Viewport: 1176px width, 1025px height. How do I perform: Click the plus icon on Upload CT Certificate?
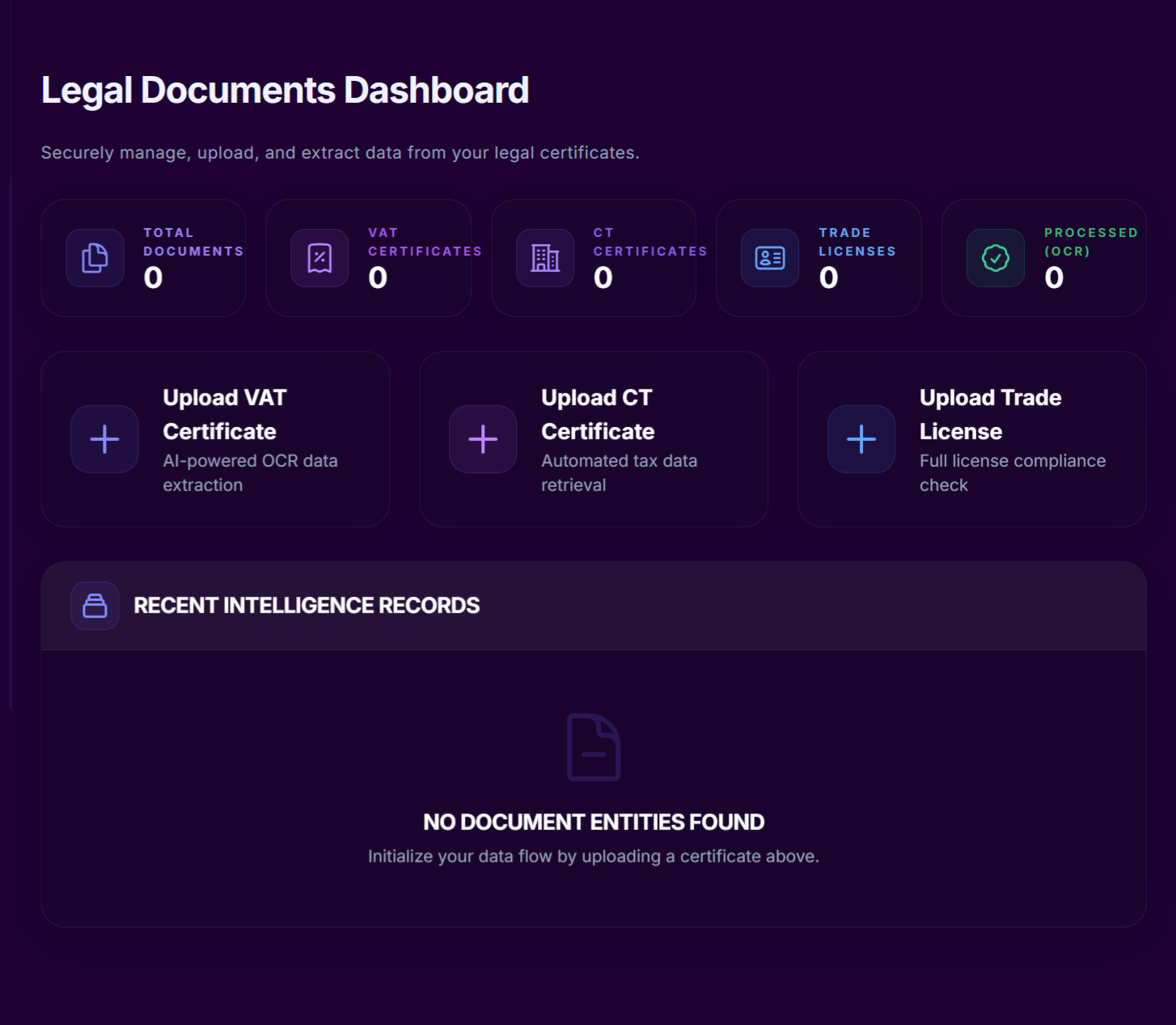click(483, 439)
